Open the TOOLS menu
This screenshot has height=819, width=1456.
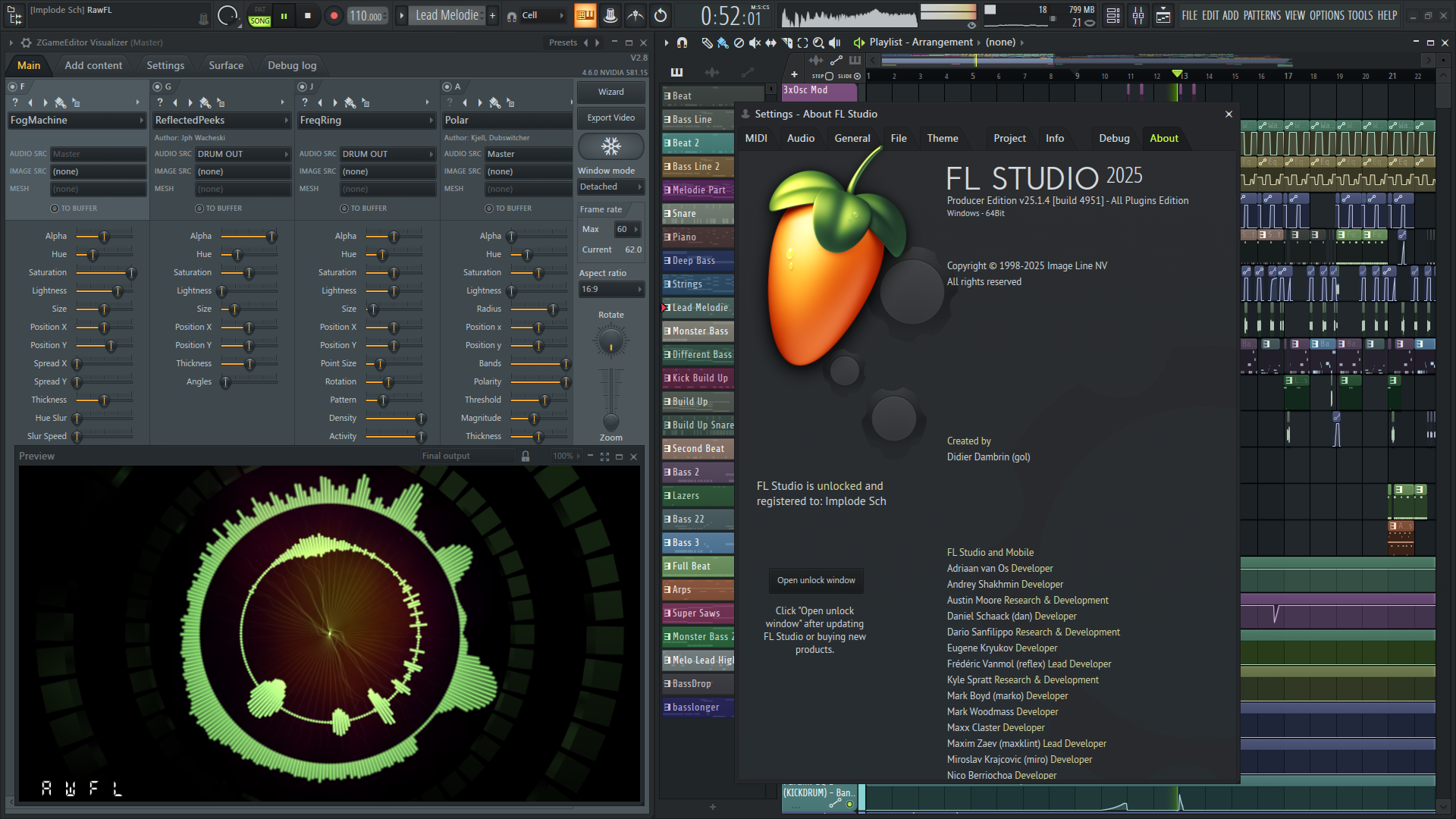point(1360,15)
